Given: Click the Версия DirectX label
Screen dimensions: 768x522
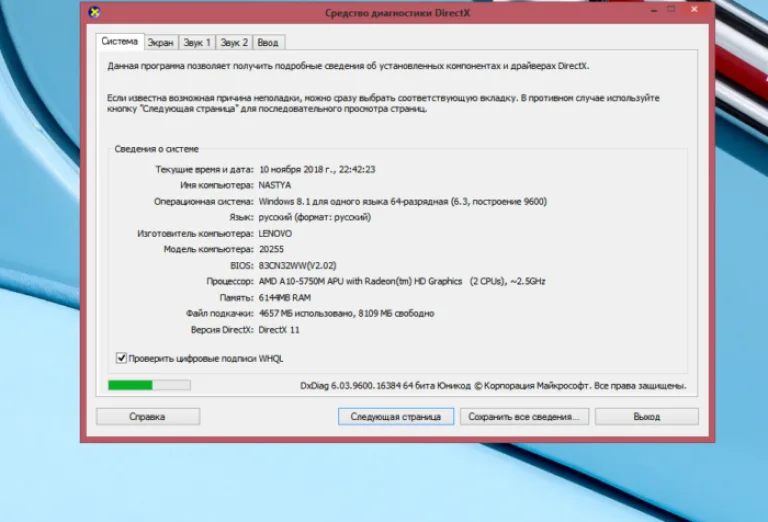Looking at the screenshot, I should [x=222, y=330].
